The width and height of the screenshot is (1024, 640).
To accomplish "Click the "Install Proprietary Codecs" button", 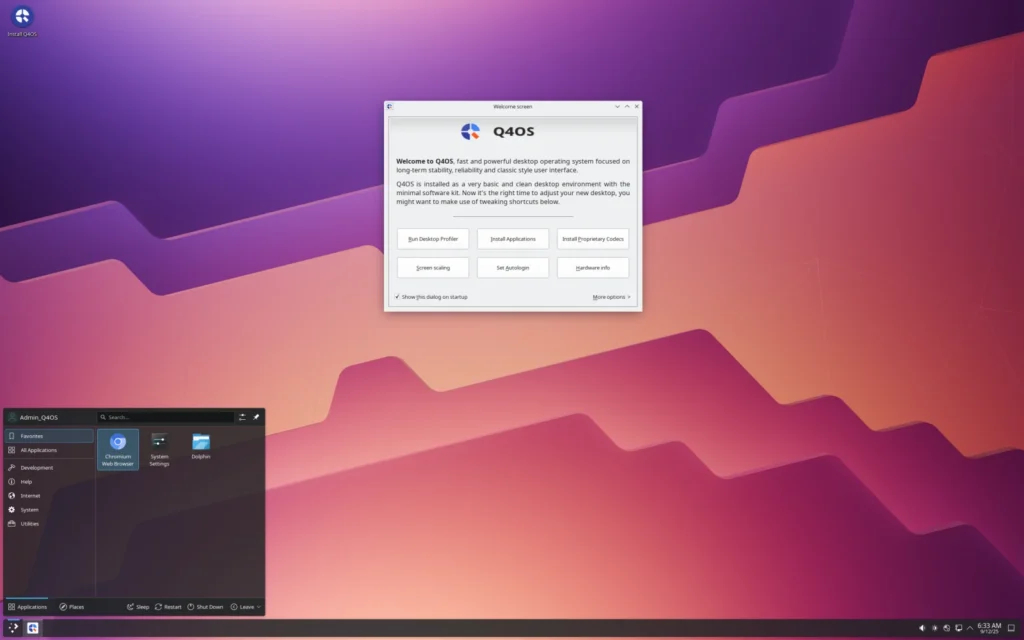I will [x=593, y=239].
